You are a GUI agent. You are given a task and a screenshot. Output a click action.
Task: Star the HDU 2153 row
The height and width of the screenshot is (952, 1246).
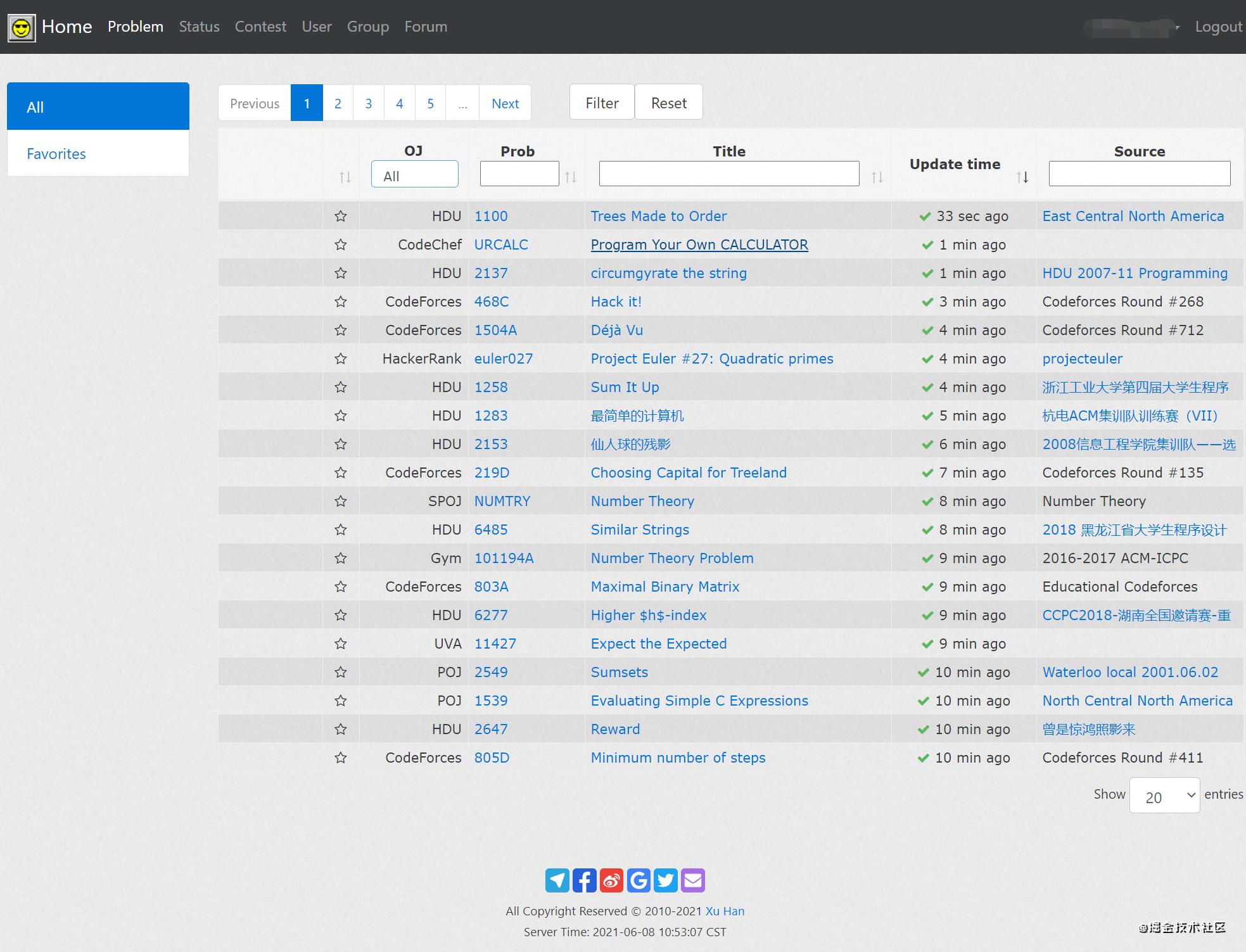pyautogui.click(x=341, y=444)
